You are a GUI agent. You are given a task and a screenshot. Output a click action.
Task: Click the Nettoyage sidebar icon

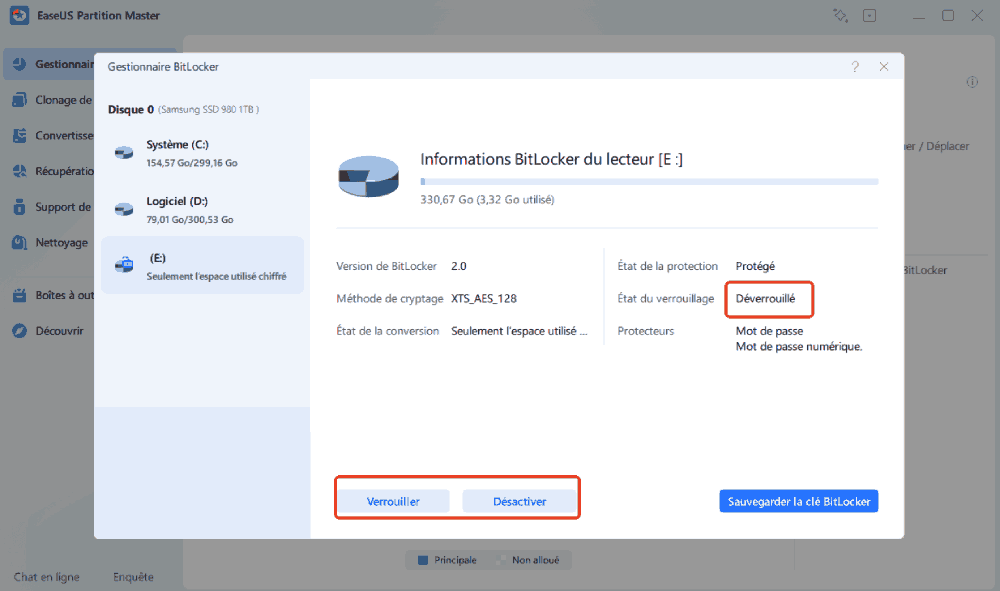click(20, 242)
